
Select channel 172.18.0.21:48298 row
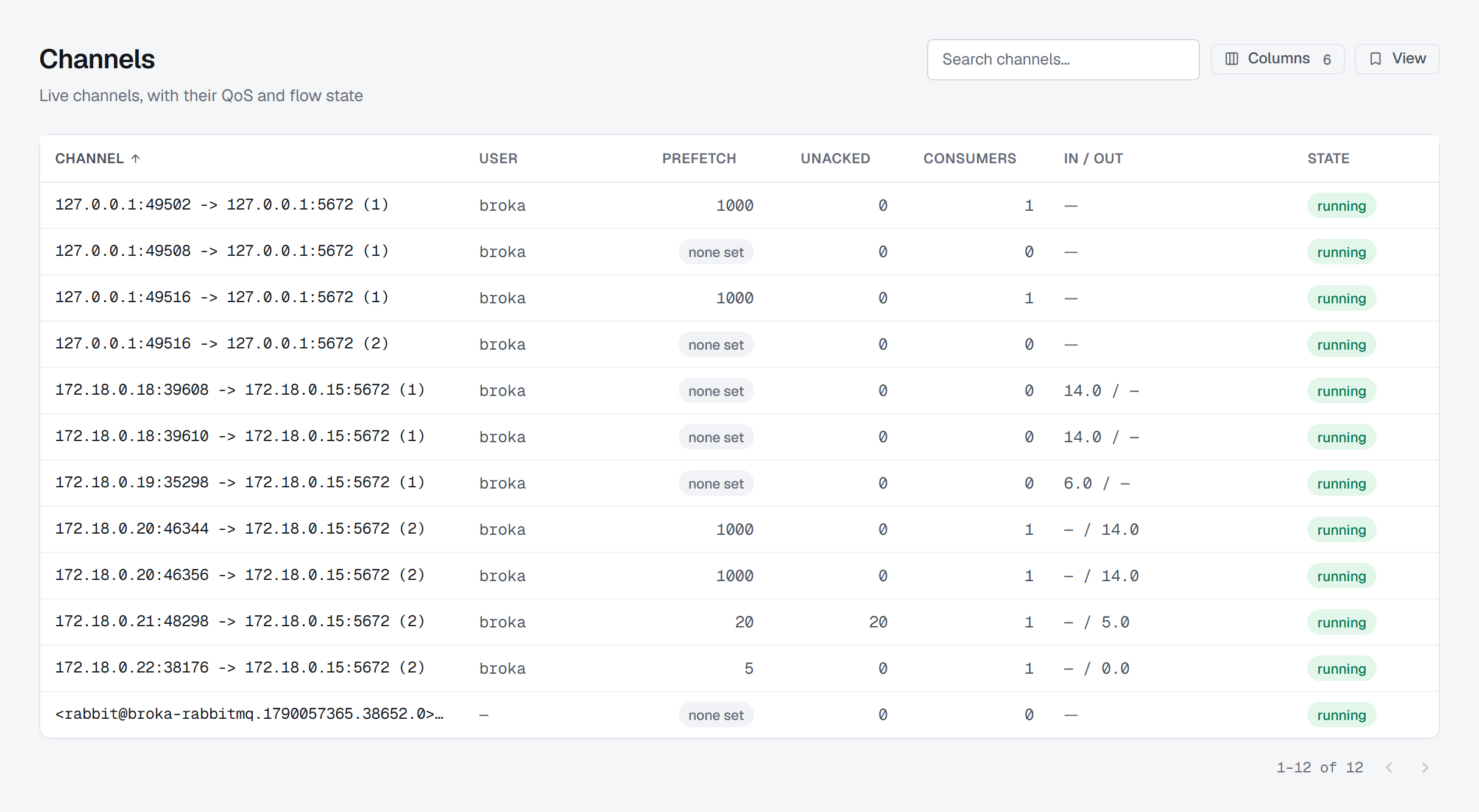point(739,622)
